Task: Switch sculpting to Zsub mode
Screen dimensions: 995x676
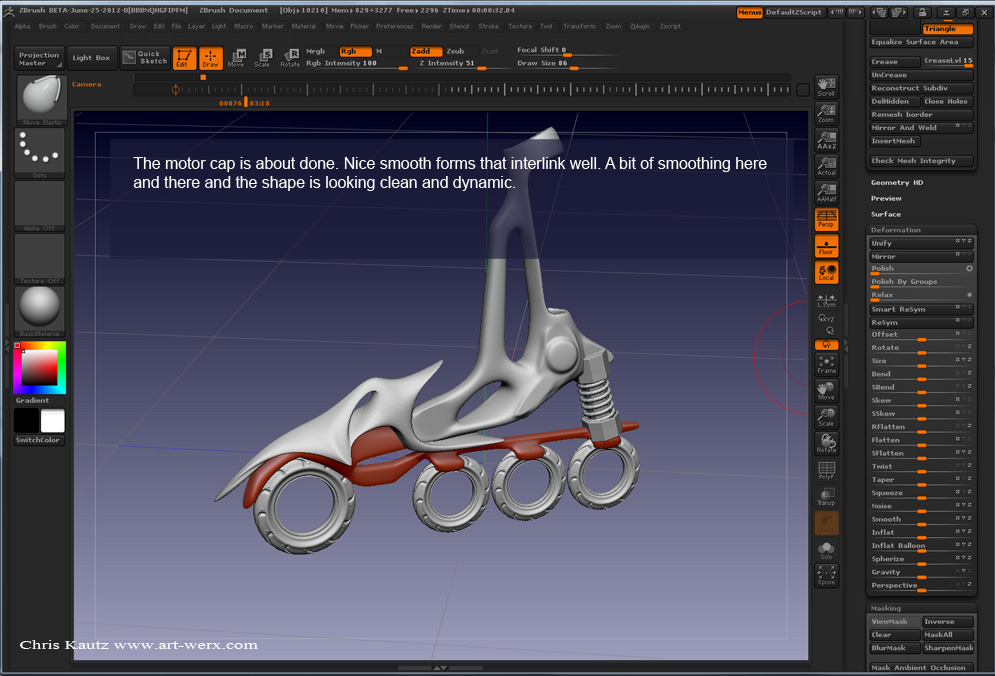Action: 456,51
